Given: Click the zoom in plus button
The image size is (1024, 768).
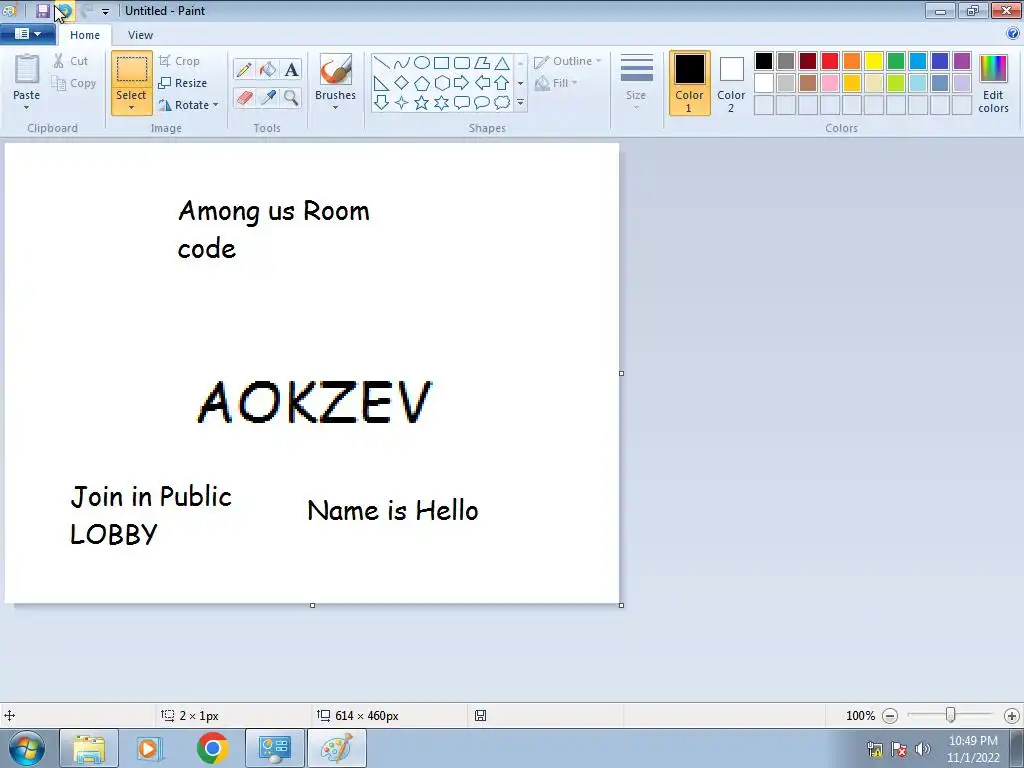Looking at the screenshot, I should coord(1012,716).
